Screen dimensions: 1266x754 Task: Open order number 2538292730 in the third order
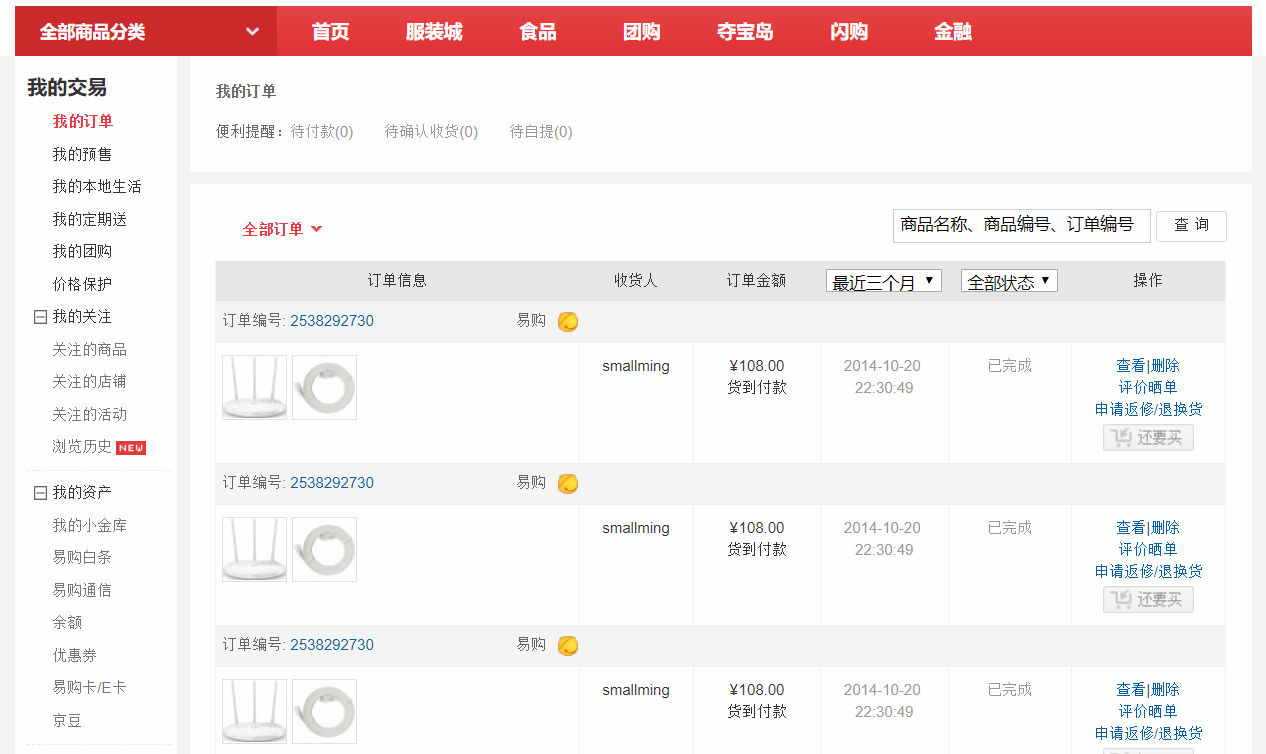tap(332, 645)
